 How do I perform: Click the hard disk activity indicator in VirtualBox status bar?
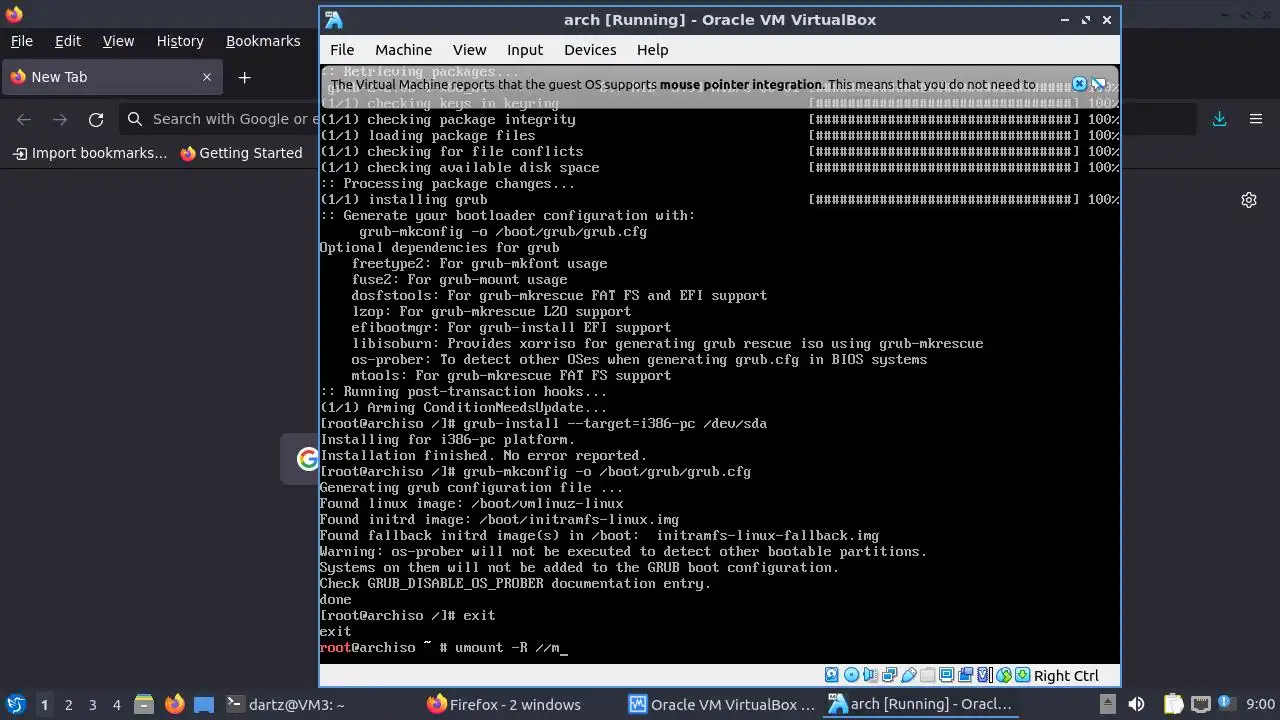[x=831, y=675]
